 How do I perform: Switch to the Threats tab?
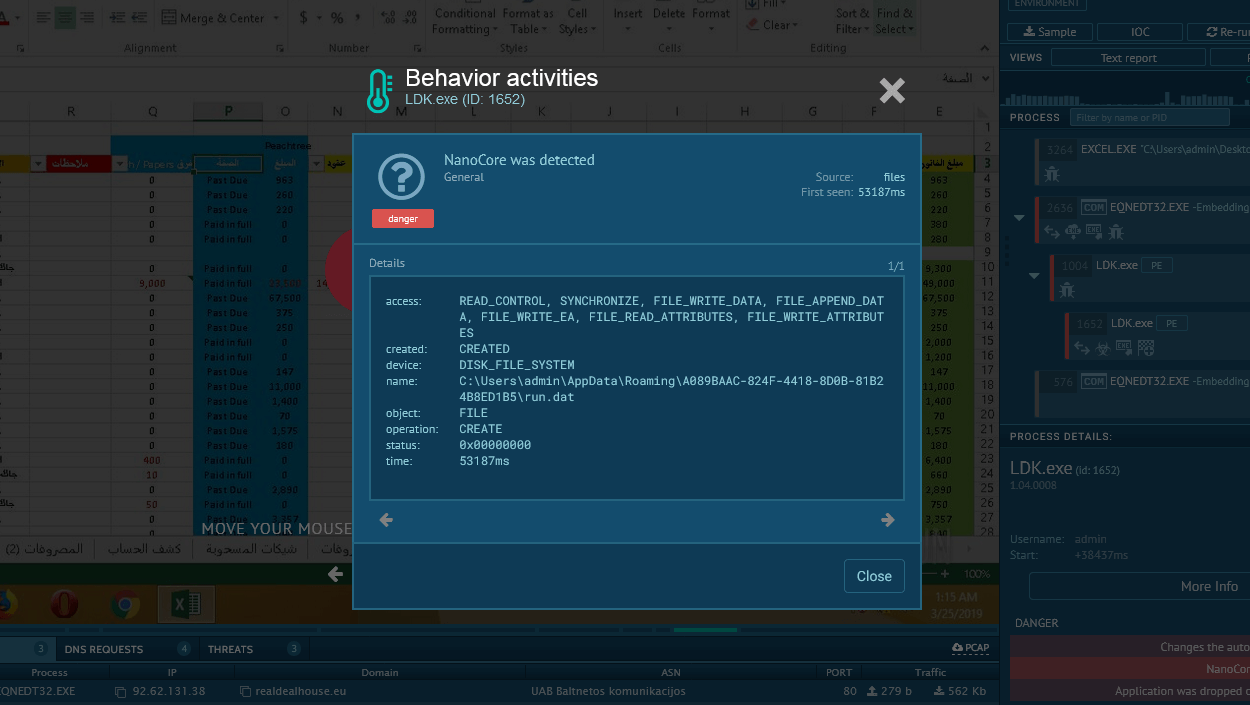tap(230, 649)
